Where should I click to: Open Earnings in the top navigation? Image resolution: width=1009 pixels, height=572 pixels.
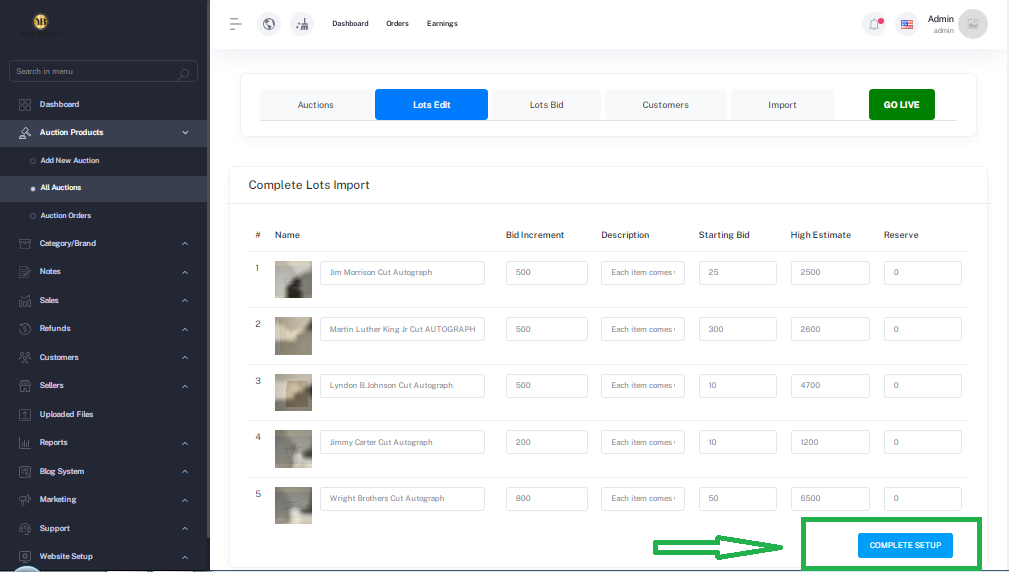(442, 24)
